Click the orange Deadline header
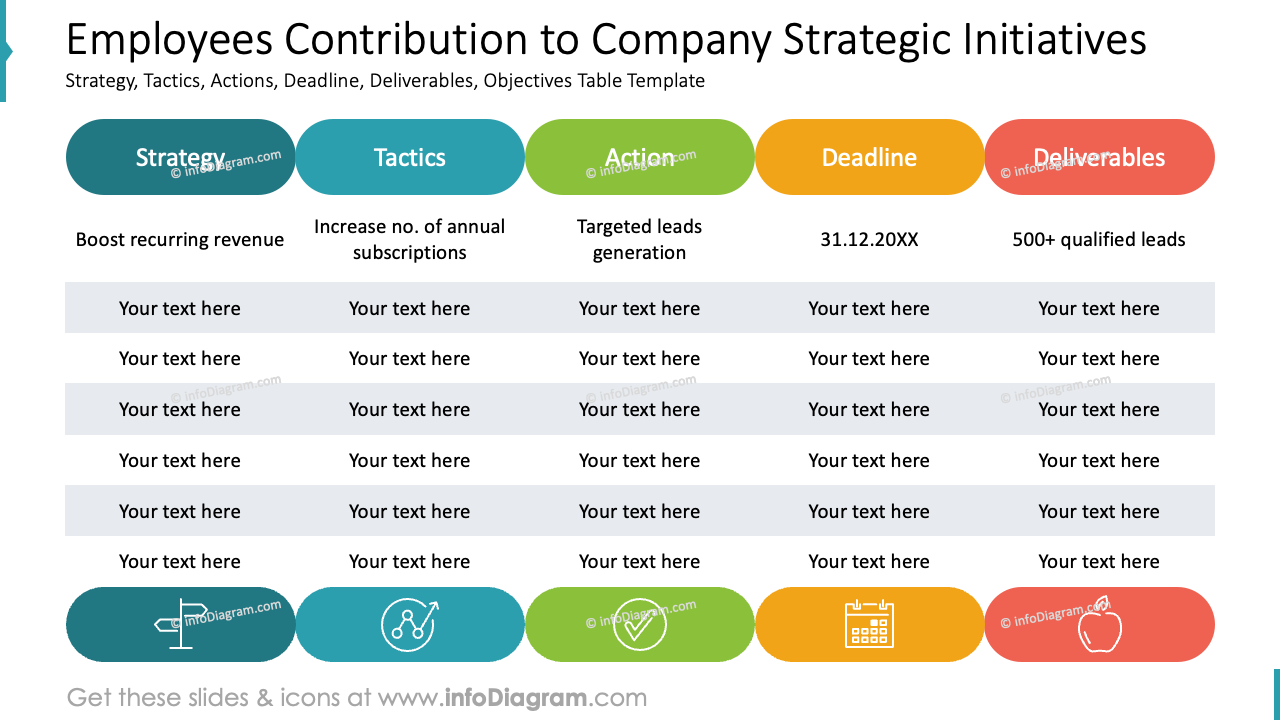Image resolution: width=1280 pixels, height=720 pixels. click(870, 157)
